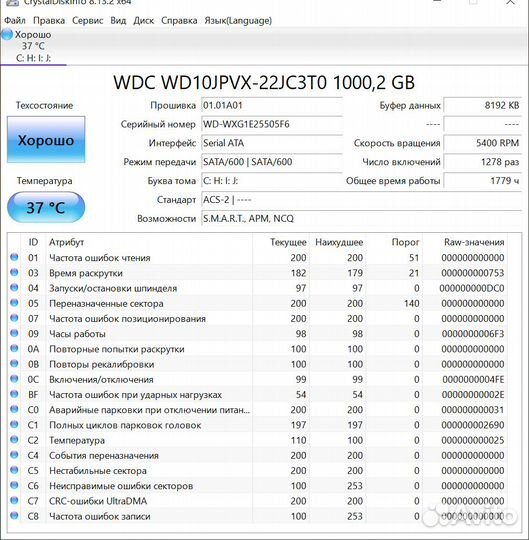
Task: Click the blue disk status icon in disk tab
Action: click(7, 35)
